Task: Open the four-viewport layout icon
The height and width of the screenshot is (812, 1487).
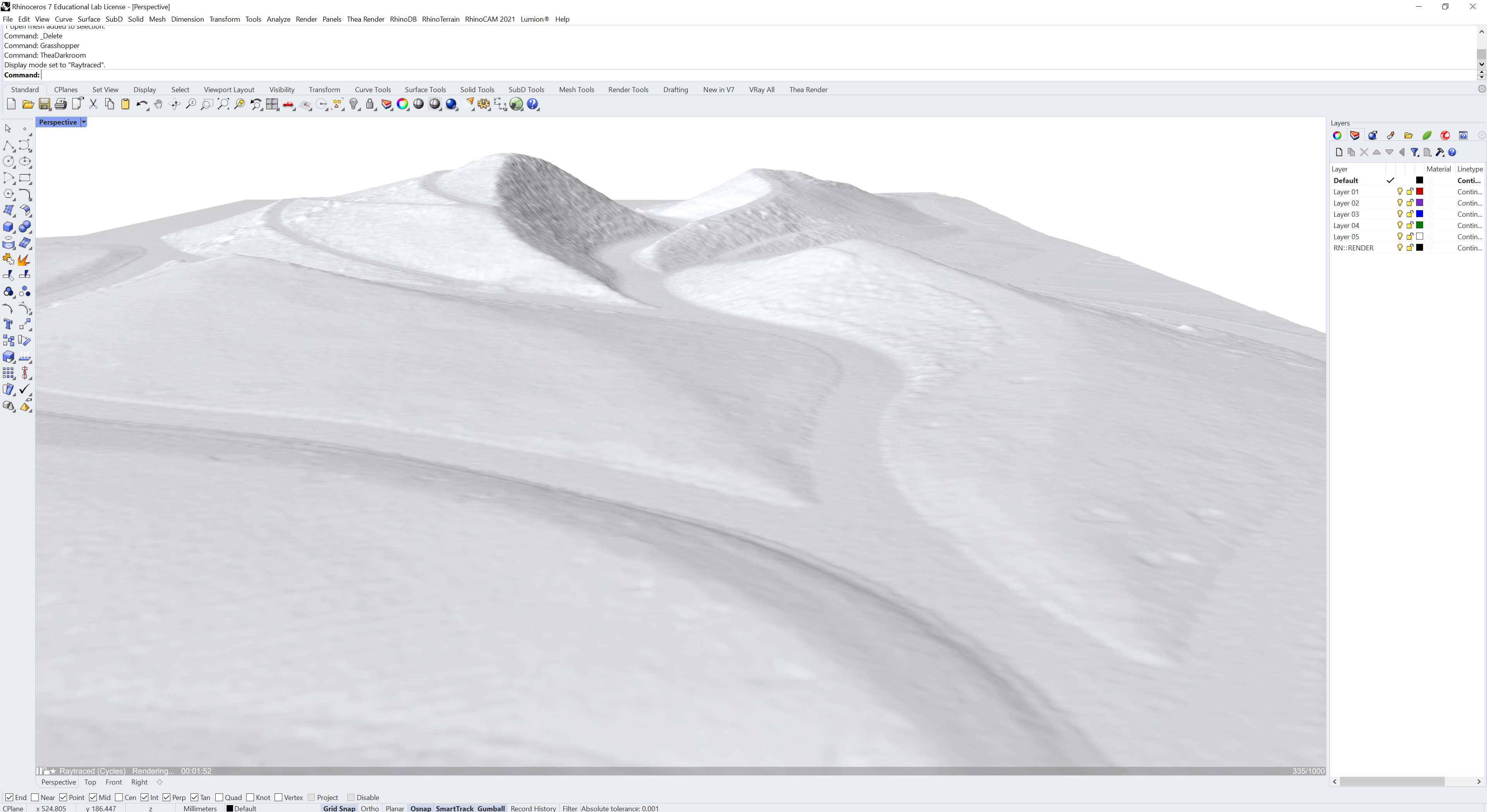Action: tap(272, 104)
